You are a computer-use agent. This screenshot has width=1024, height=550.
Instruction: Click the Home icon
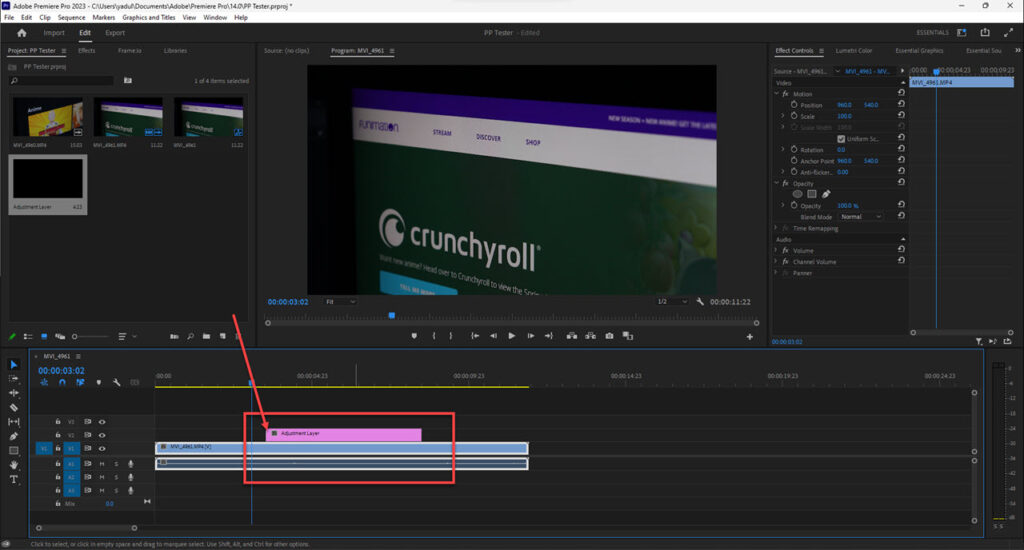click(x=22, y=33)
